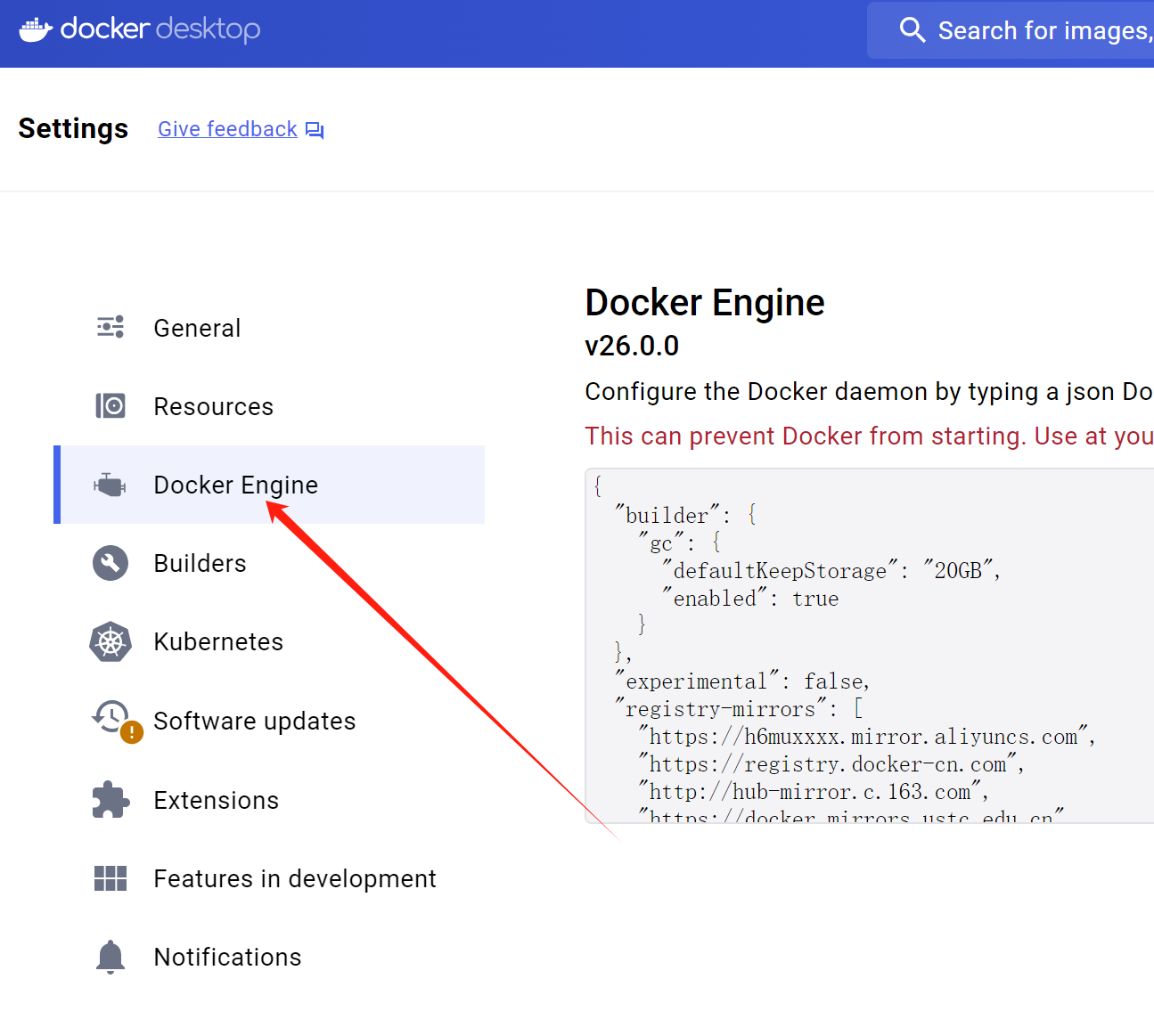
Task: Click the Notifications bell icon
Action: (110, 957)
